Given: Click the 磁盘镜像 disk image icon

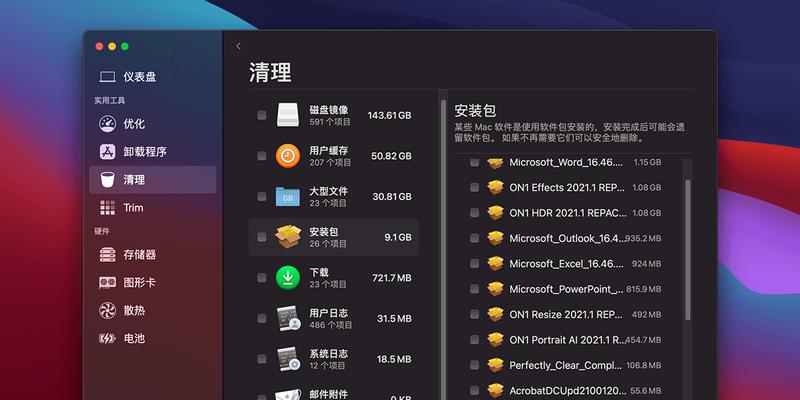Looking at the screenshot, I should click(x=288, y=115).
